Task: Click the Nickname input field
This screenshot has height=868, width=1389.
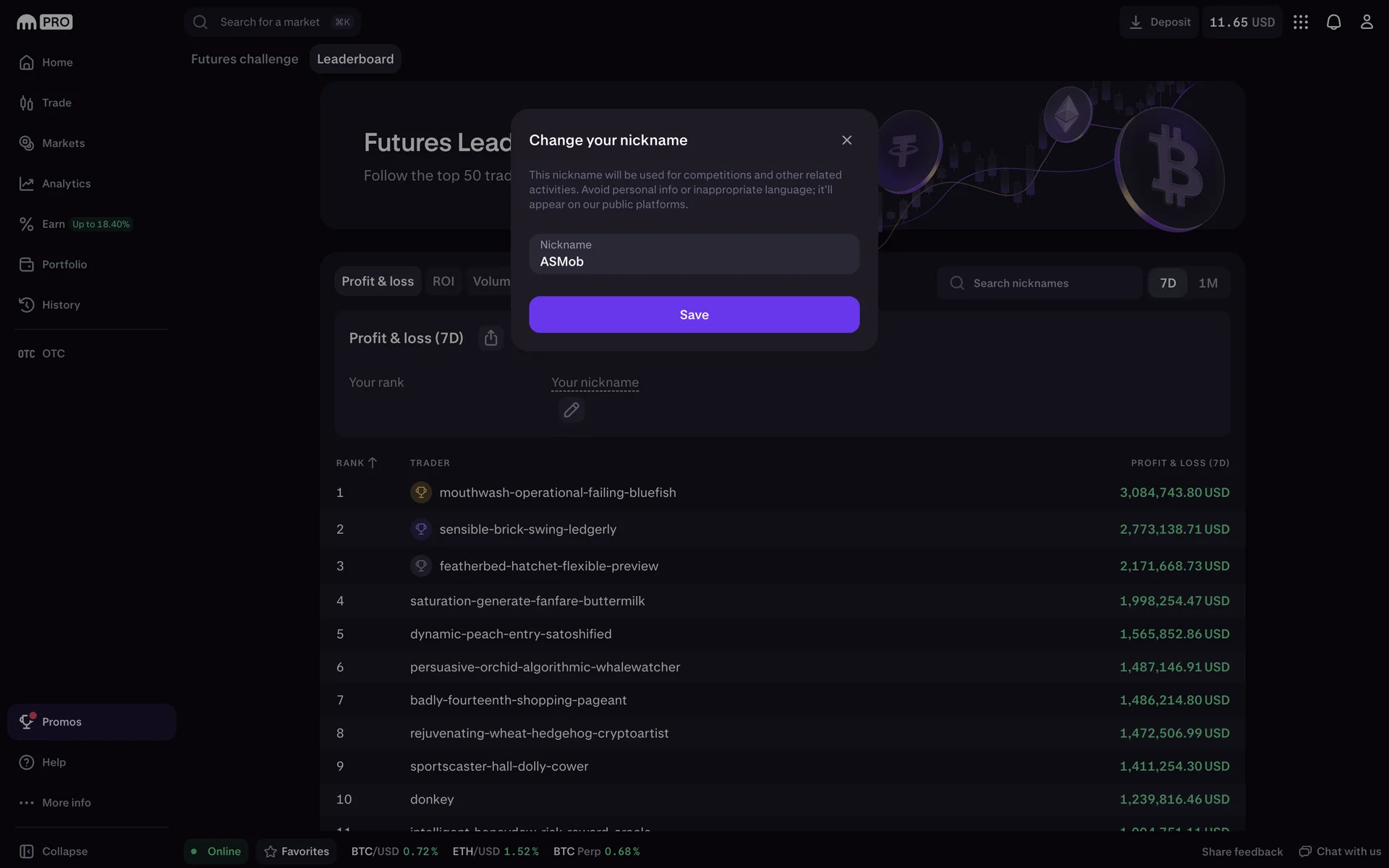Action: pos(694,255)
